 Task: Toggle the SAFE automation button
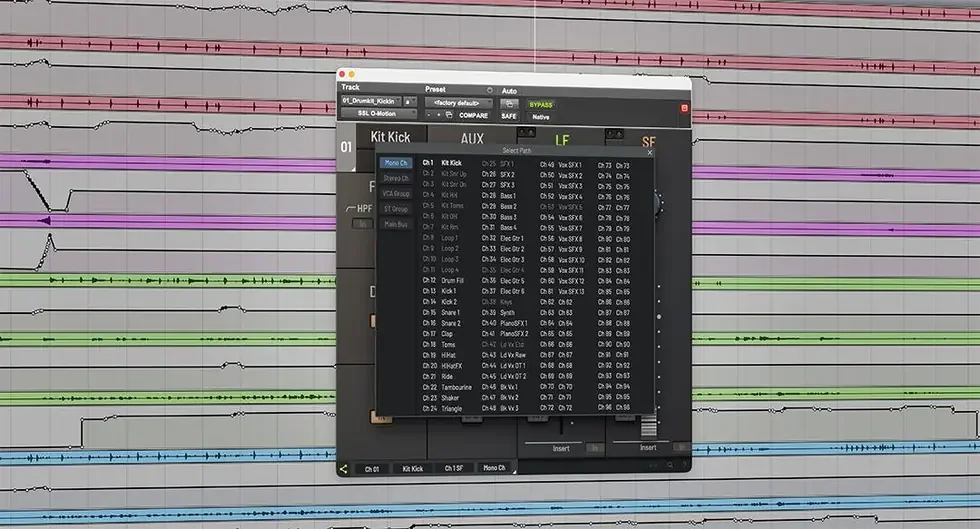tap(509, 116)
